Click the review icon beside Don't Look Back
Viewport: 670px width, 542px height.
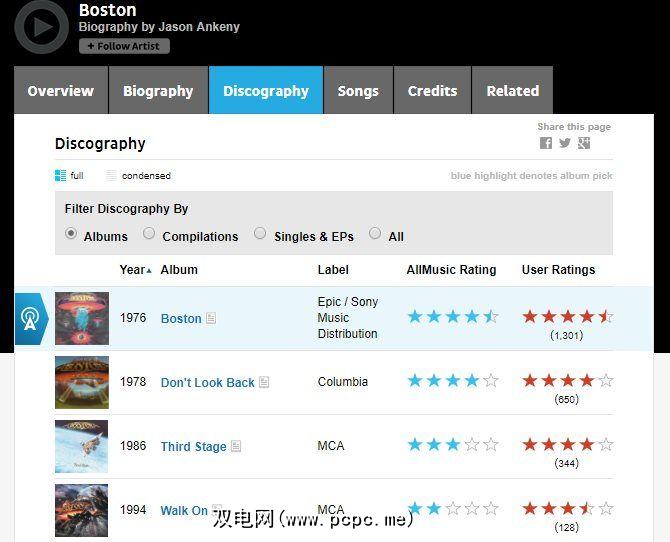[264, 382]
